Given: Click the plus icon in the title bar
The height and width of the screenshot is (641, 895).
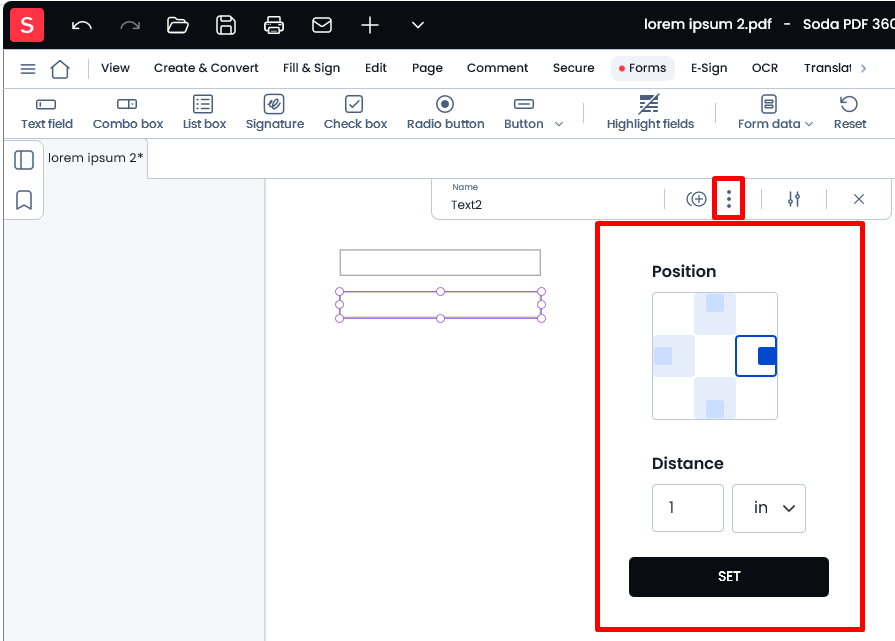Looking at the screenshot, I should (x=370, y=25).
